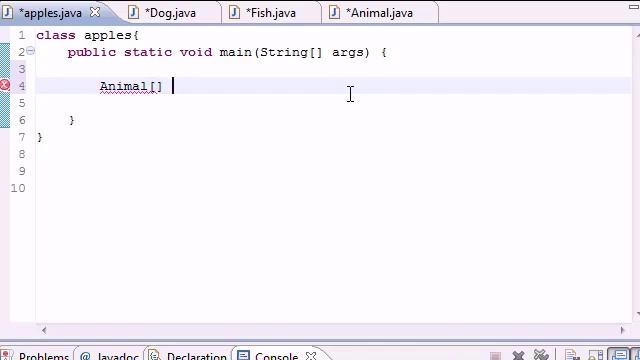Toggle Scroll Lock in Console toolbar
This screenshot has height=360, width=640.
596,356
